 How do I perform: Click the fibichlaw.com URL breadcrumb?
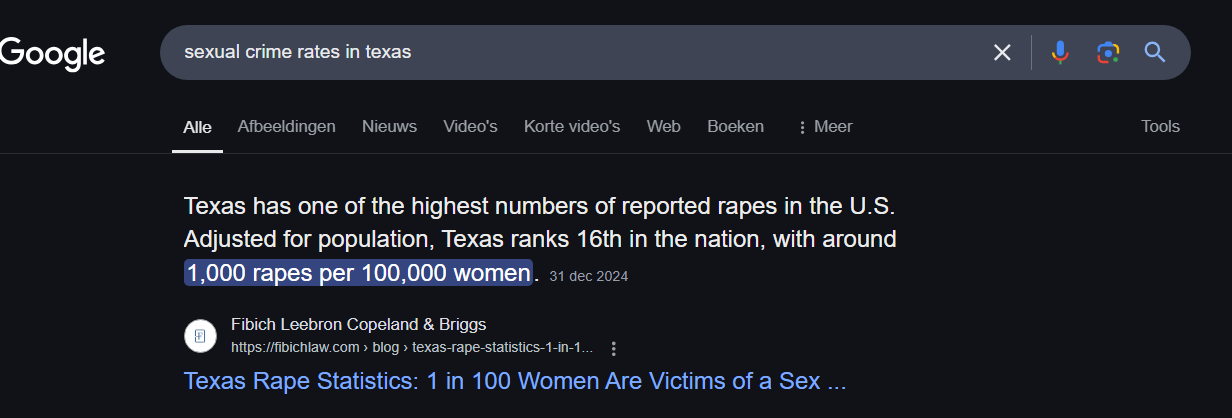(x=412, y=348)
